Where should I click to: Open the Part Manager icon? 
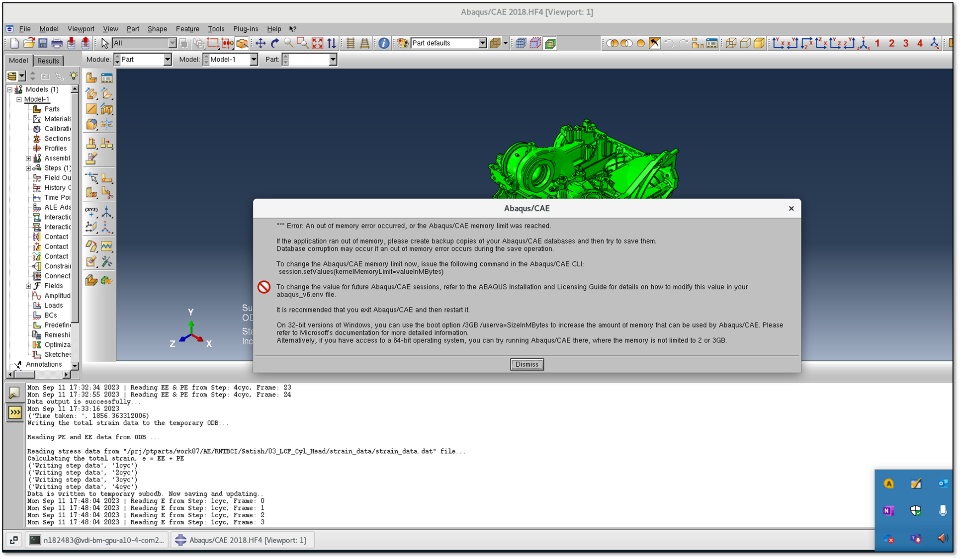(x=107, y=78)
